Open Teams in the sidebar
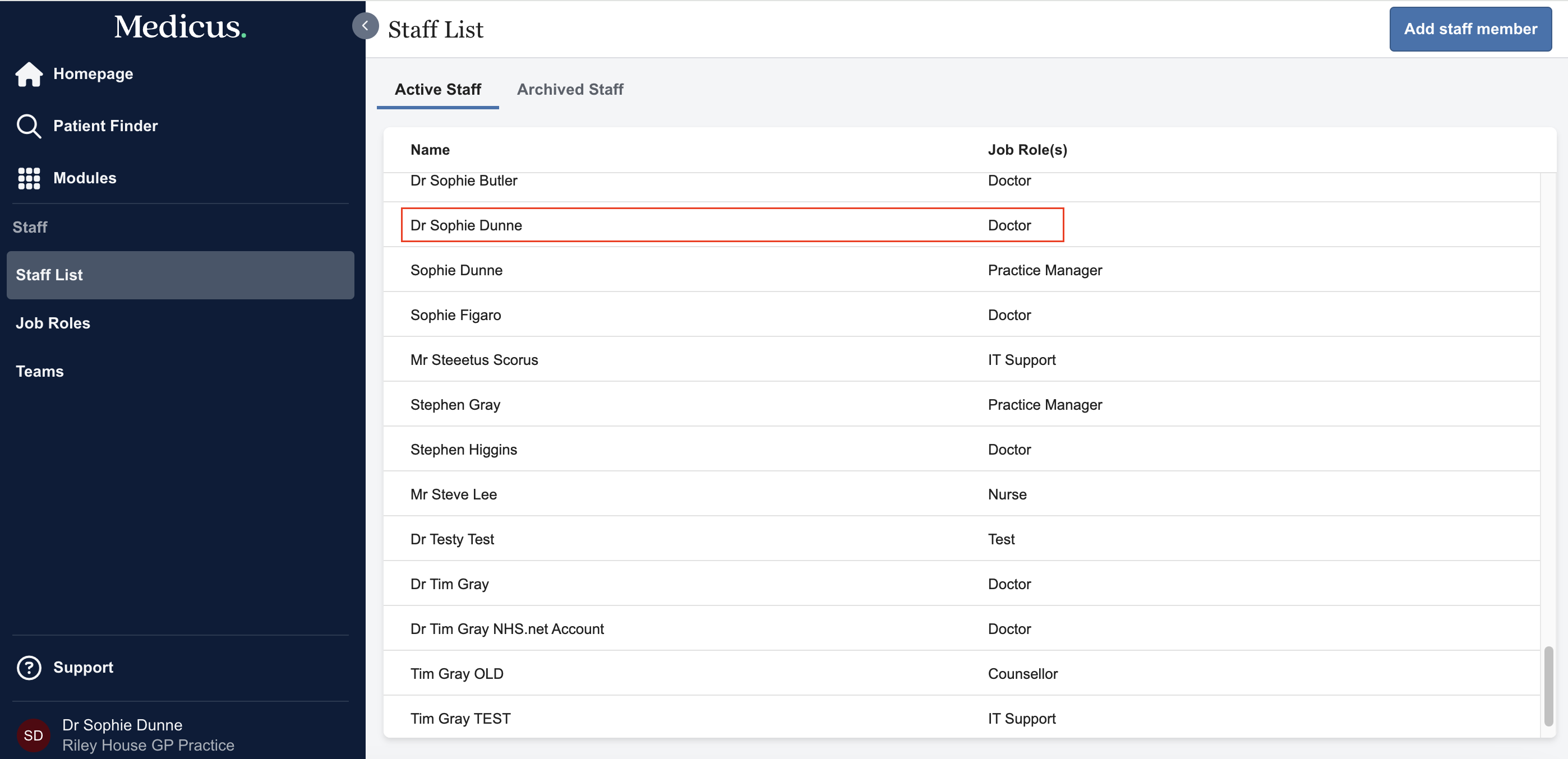Image resolution: width=1568 pixels, height=759 pixels. pyautogui.click(x=40, y=371)
